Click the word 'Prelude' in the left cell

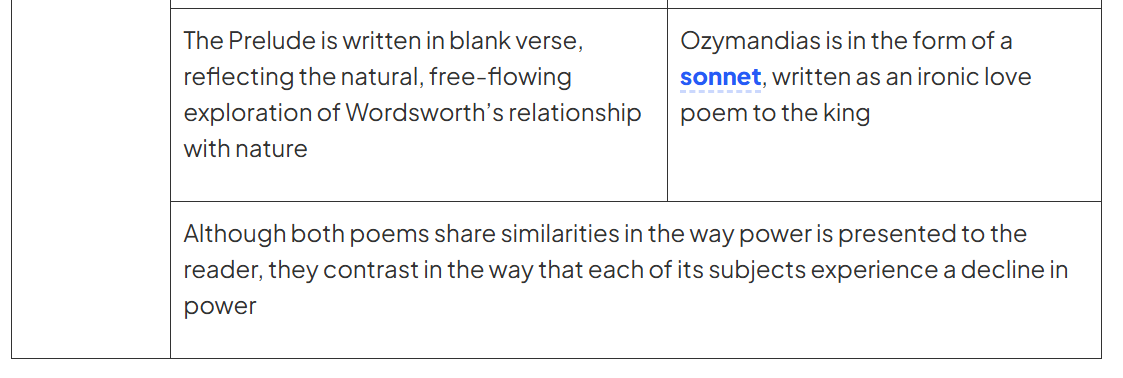pyautogui.click(x=272, y=41)
